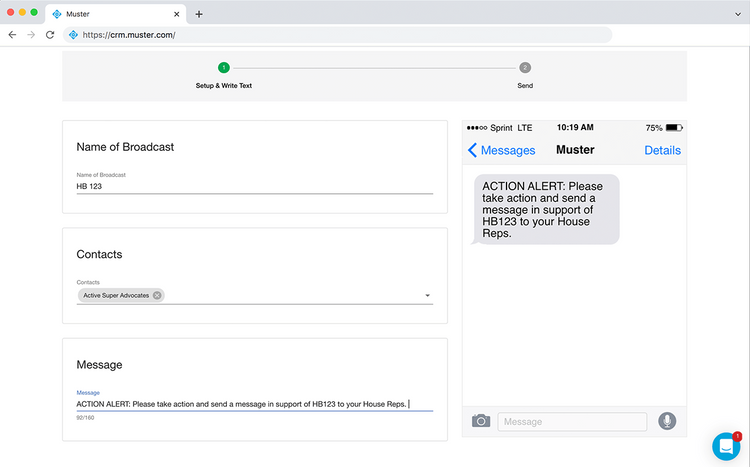750x467 pixels.
Task: Click the back chevron in phone preview
Action: [472, 150]
